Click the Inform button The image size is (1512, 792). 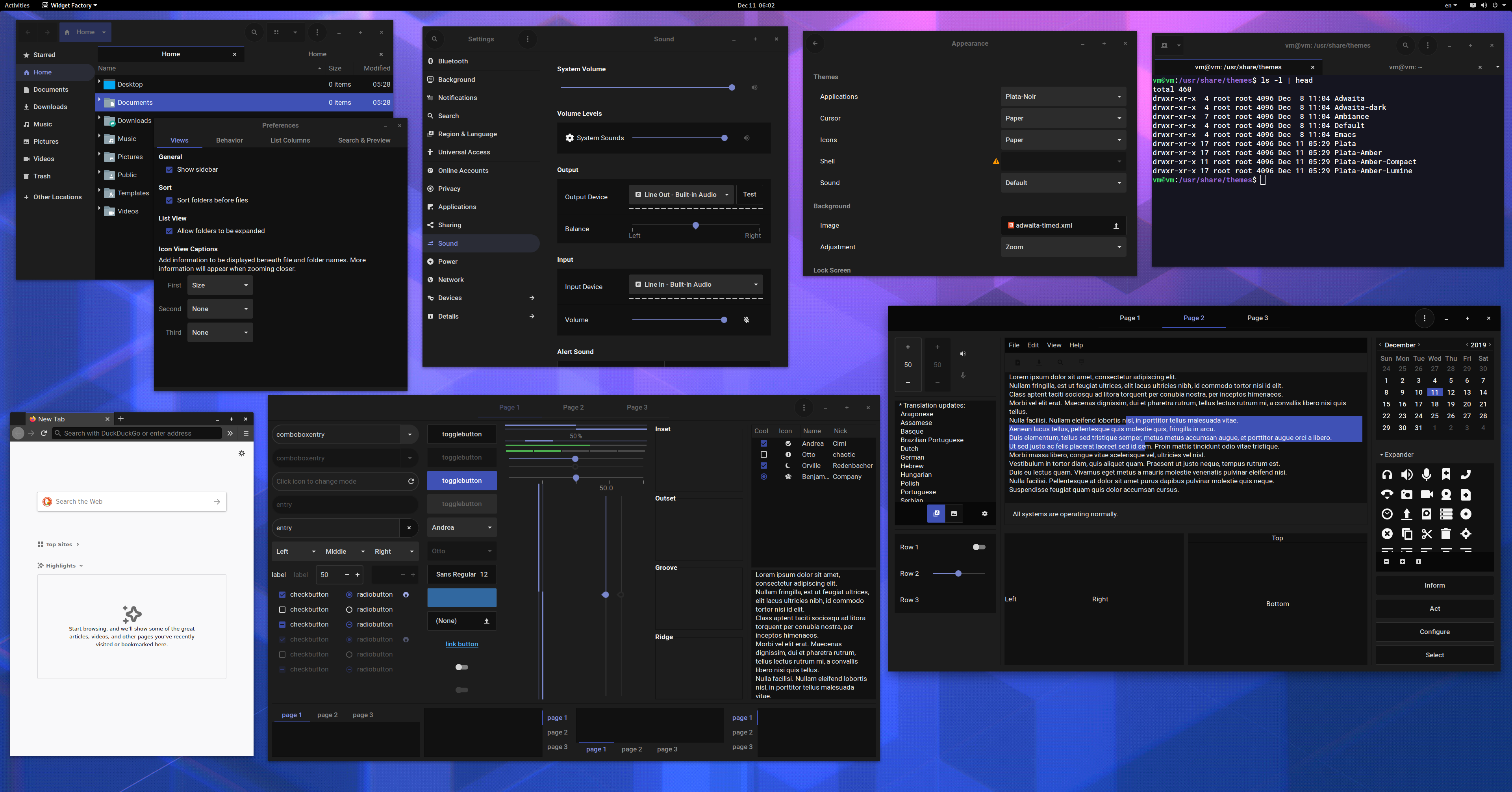pos(1434,585)
